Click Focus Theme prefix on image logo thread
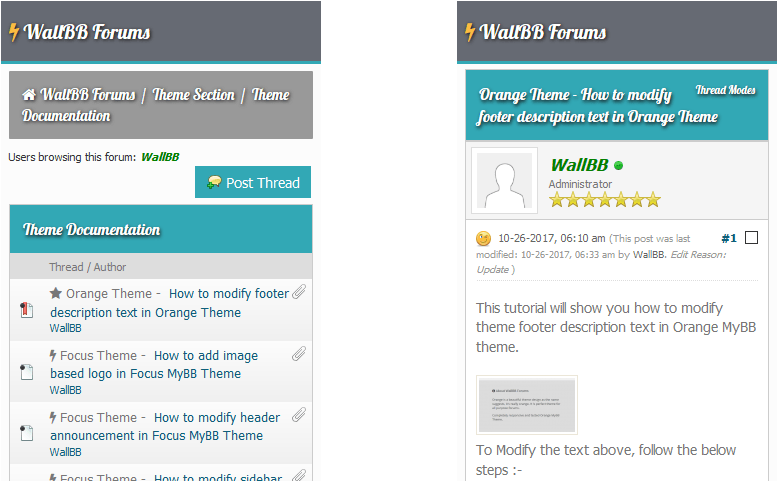The height and width of the screenshot is (481, 777). (x=103, y=355)
